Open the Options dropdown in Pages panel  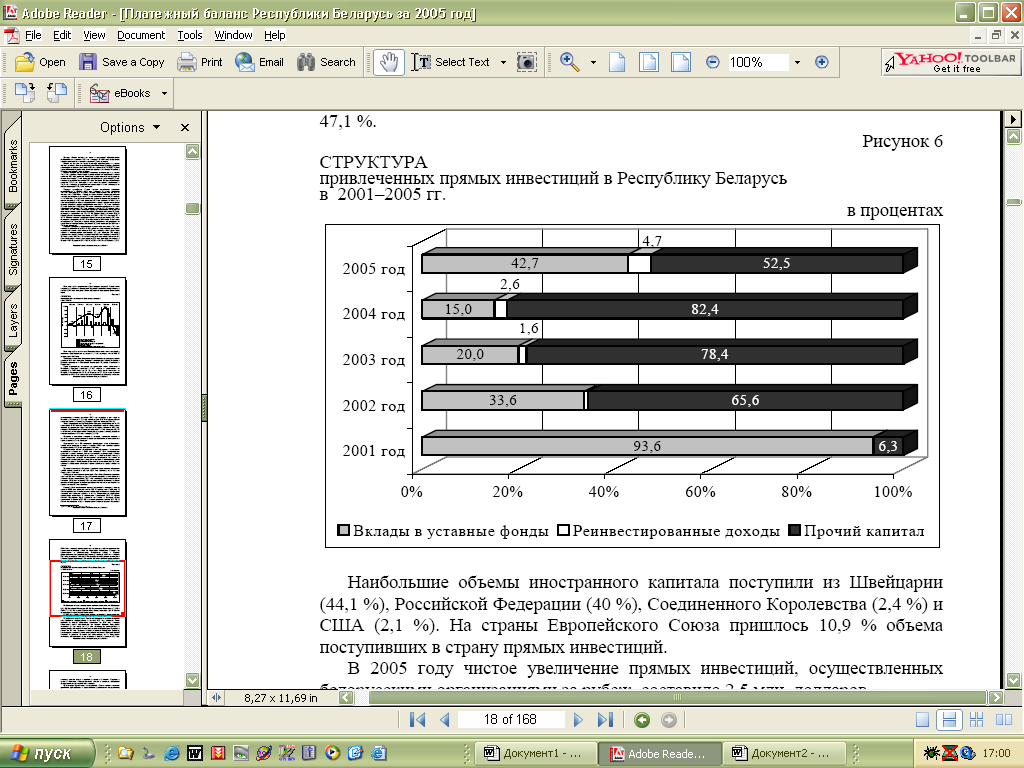(129, 127)
